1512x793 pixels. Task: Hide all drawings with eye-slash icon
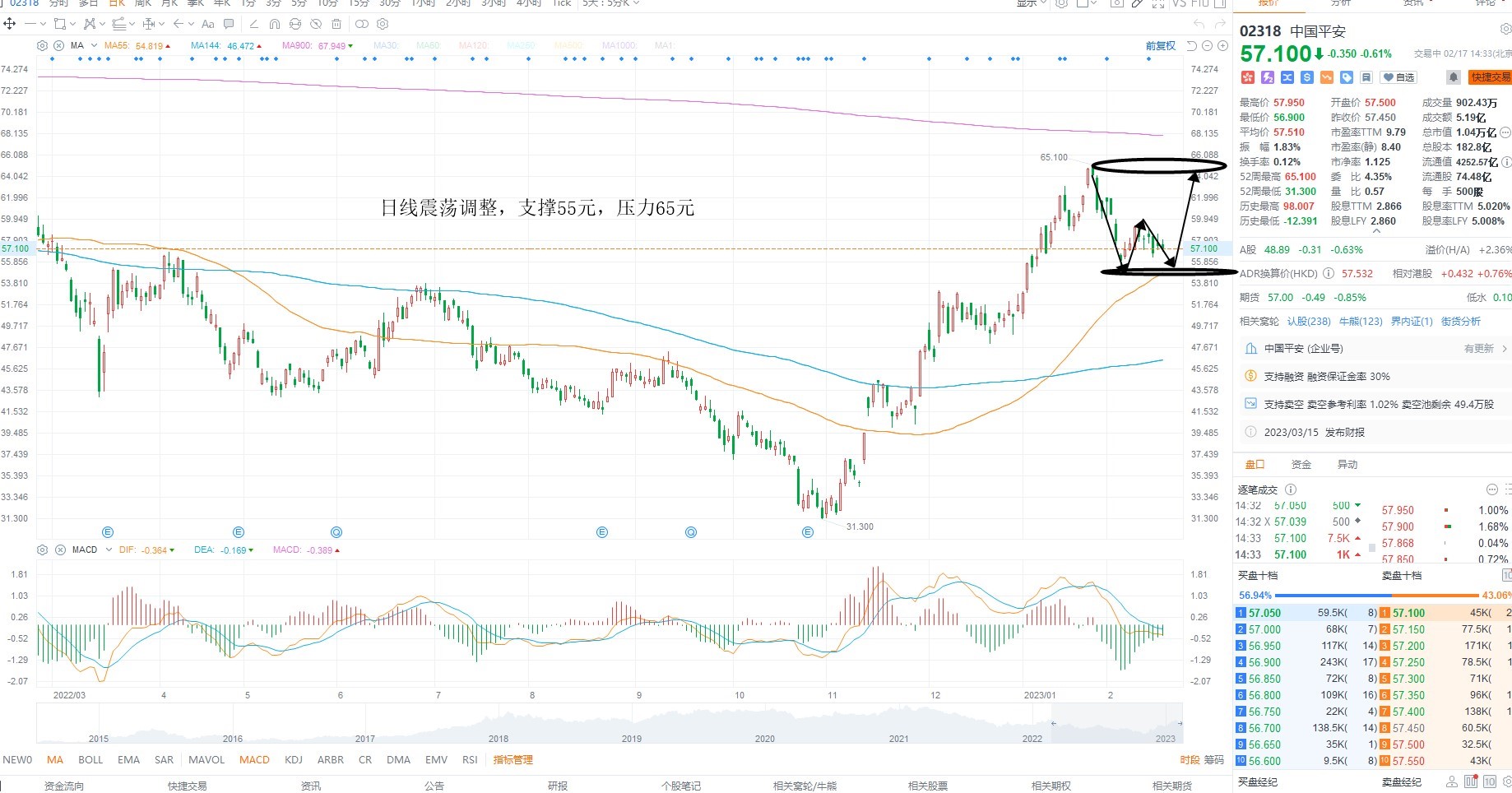[x=316, y=24]
